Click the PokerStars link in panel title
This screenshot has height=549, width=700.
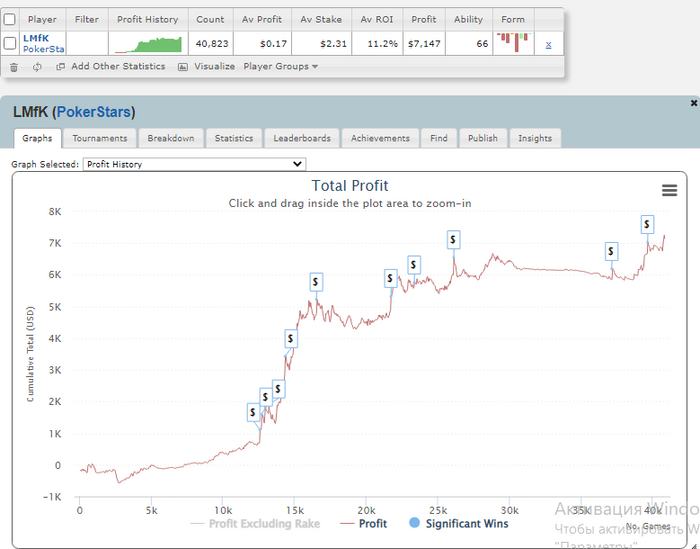94,112
